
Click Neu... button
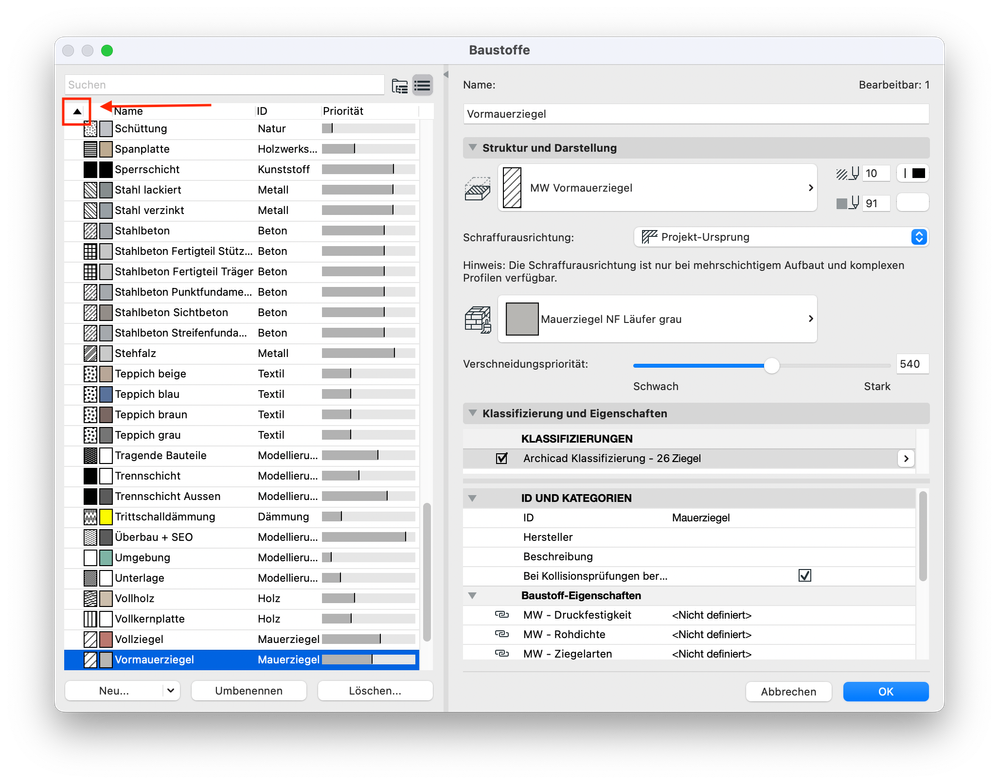click(x=114, y=690)
